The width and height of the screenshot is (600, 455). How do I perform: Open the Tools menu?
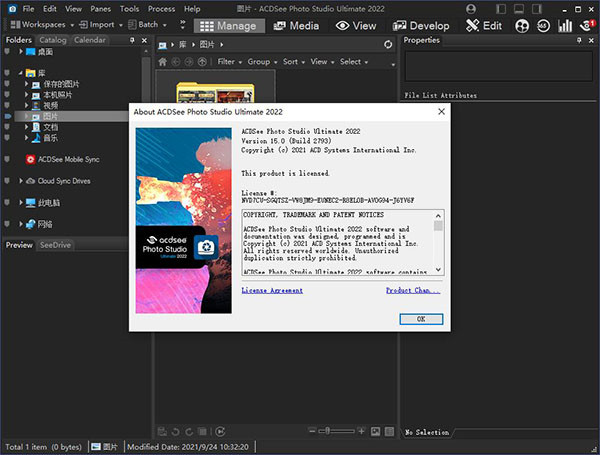129,8
